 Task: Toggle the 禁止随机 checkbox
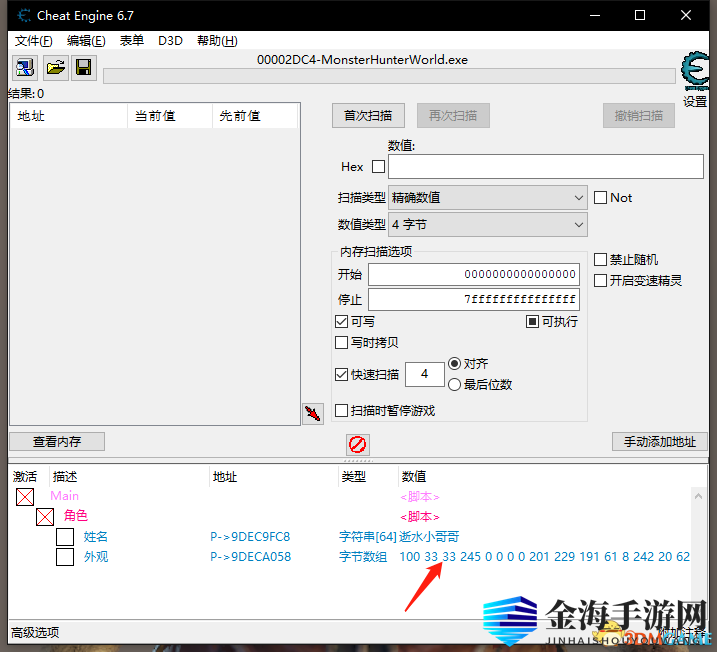600,260
